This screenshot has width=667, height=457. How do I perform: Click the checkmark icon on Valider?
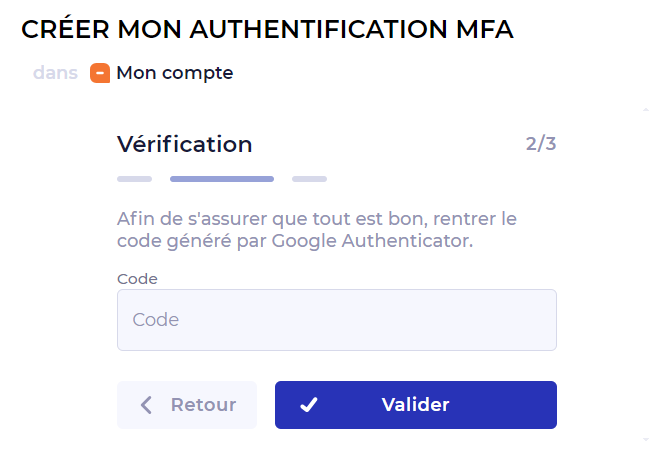(x=309, y=405)
